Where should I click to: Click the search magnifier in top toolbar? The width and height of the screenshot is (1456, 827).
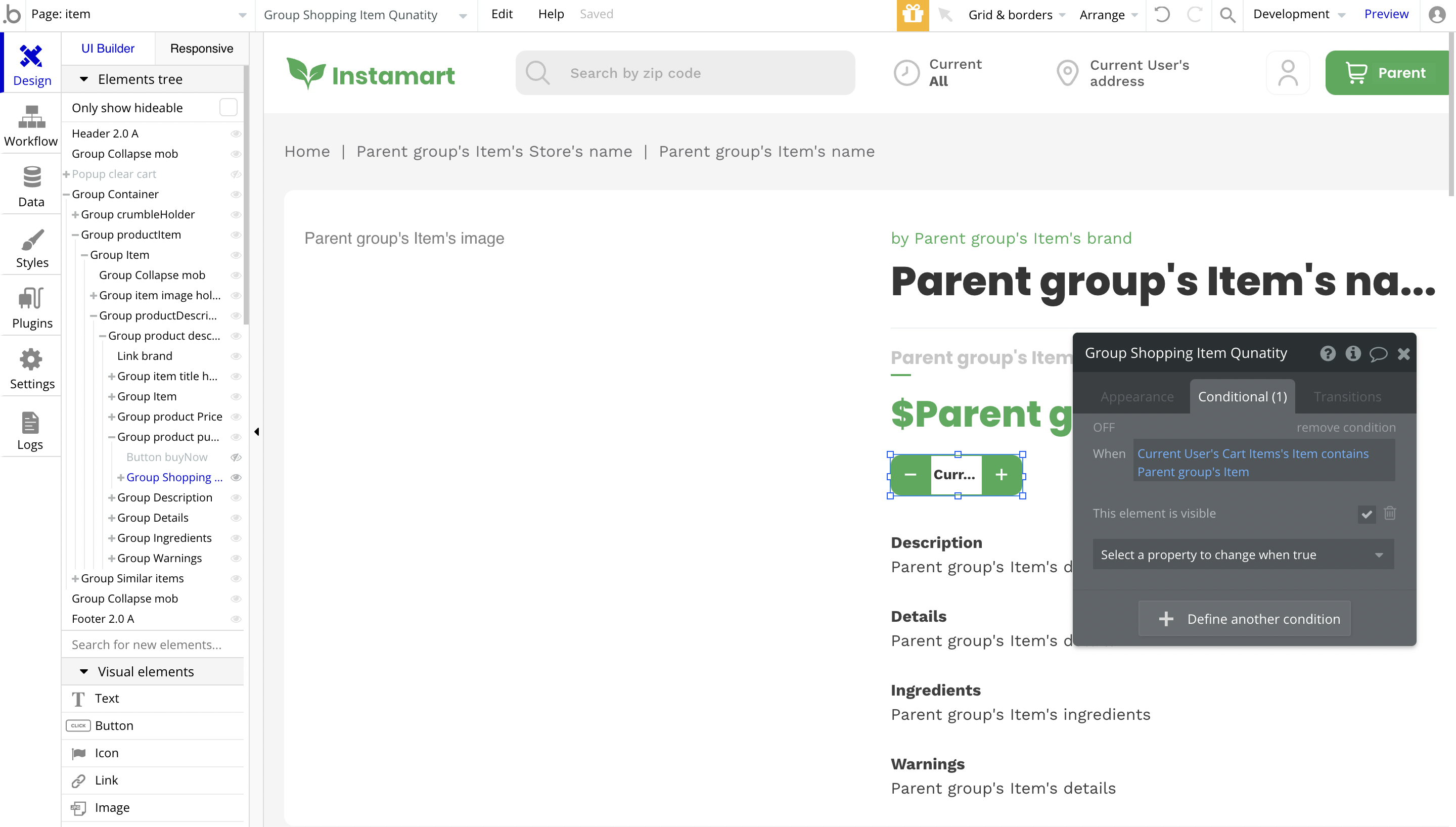[1227, 15]
